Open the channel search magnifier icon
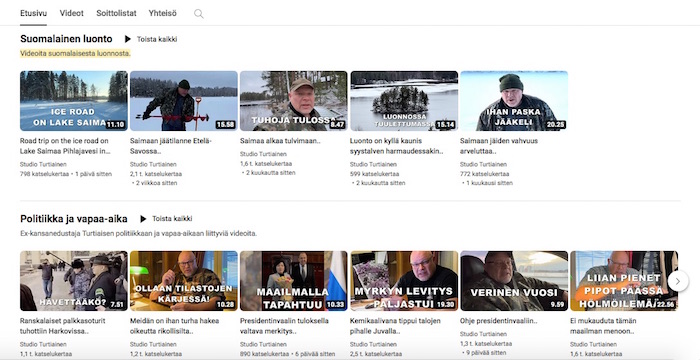The width and height of the screenshot is (700, 360). point(199,14)
